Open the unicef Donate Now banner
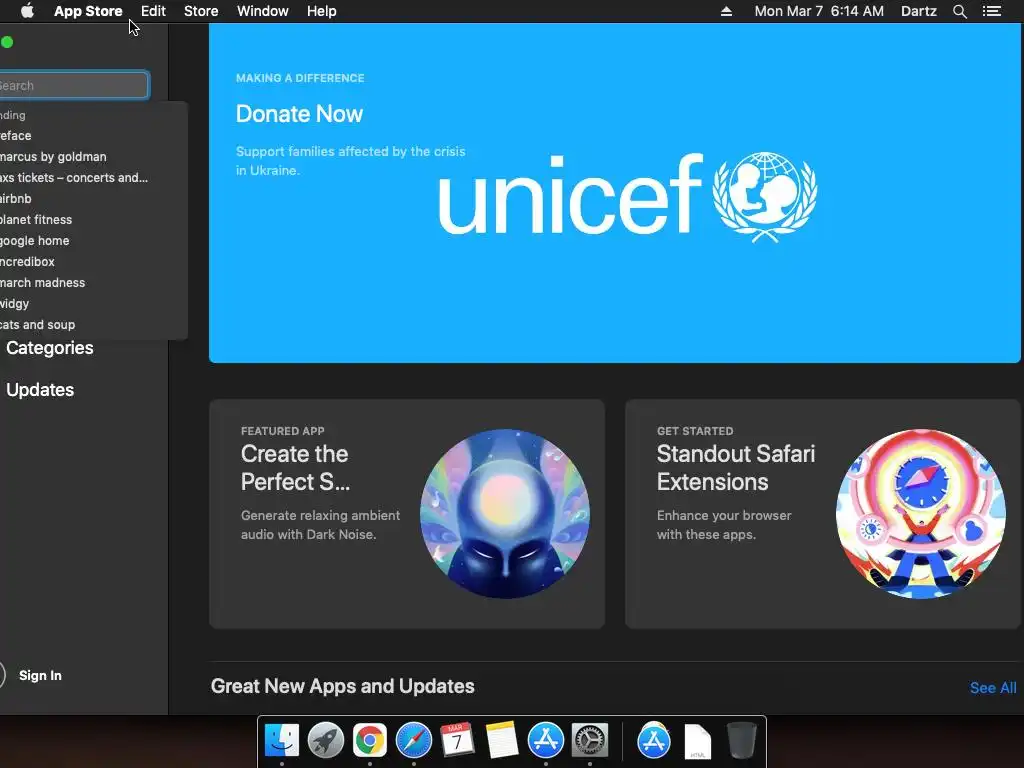The image size is (1024, 768). click(615, 193)
